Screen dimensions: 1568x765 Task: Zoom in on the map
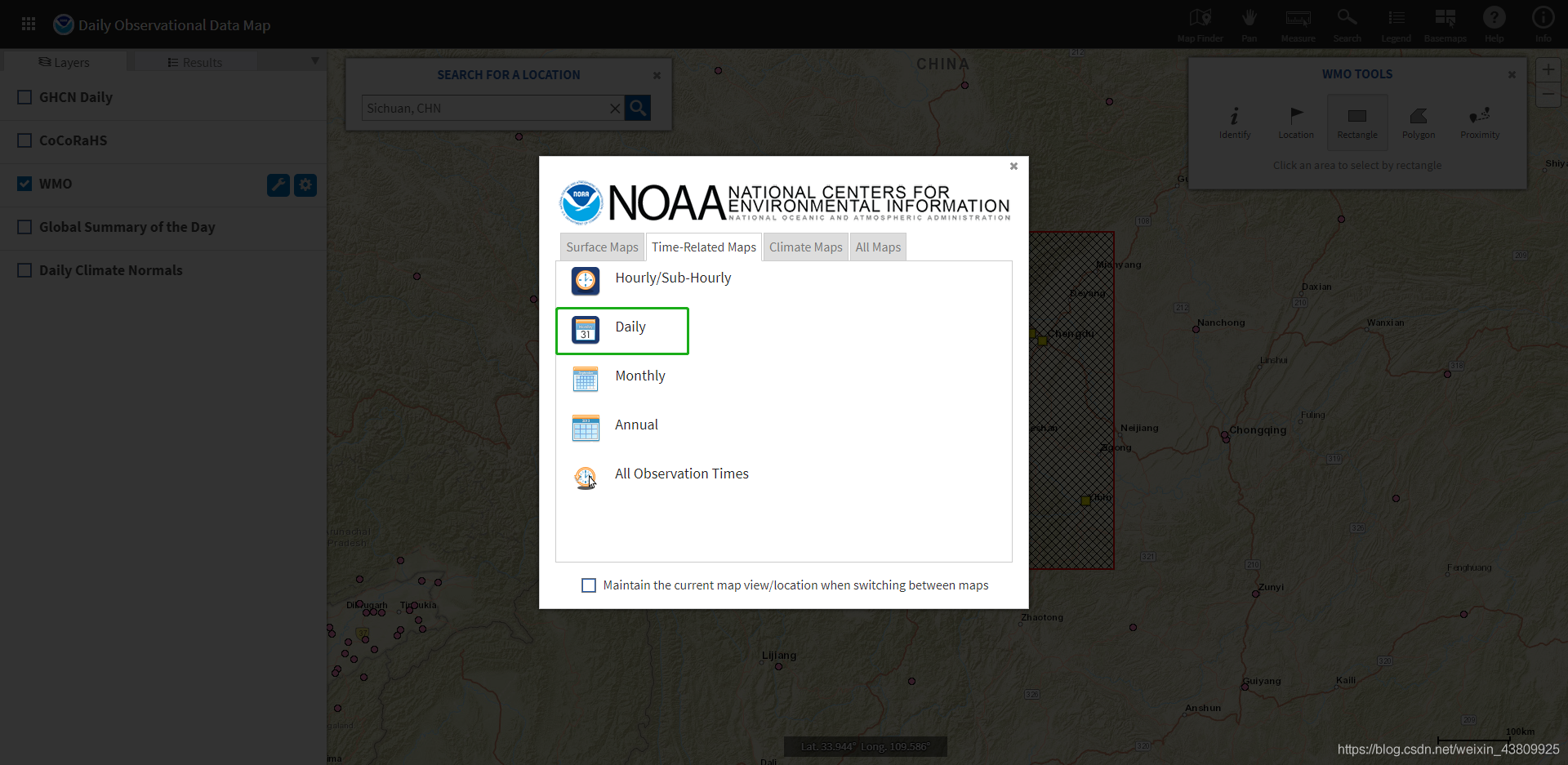pos(1548,69)
